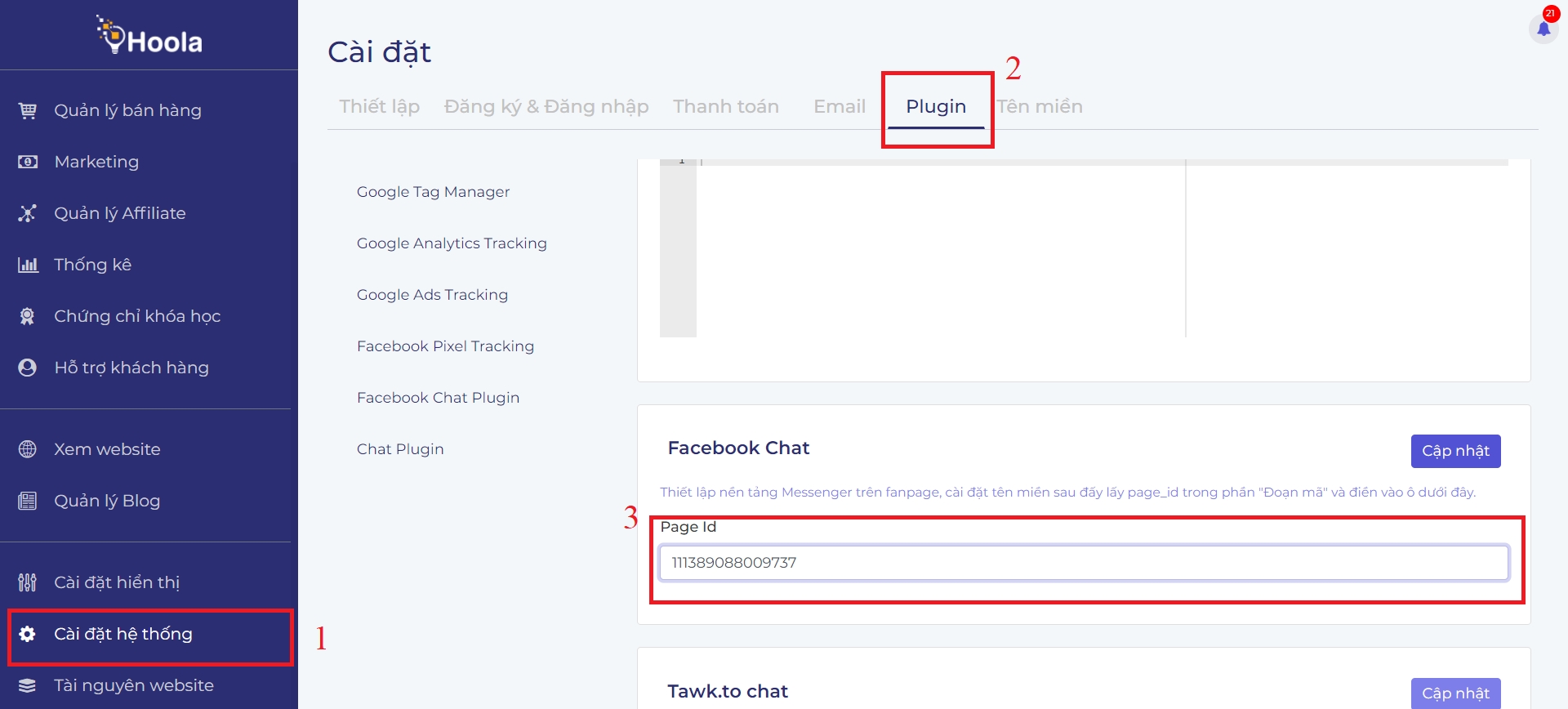1568x709 pixels.
Task: Select the Email tab
Action: [839, 106]
